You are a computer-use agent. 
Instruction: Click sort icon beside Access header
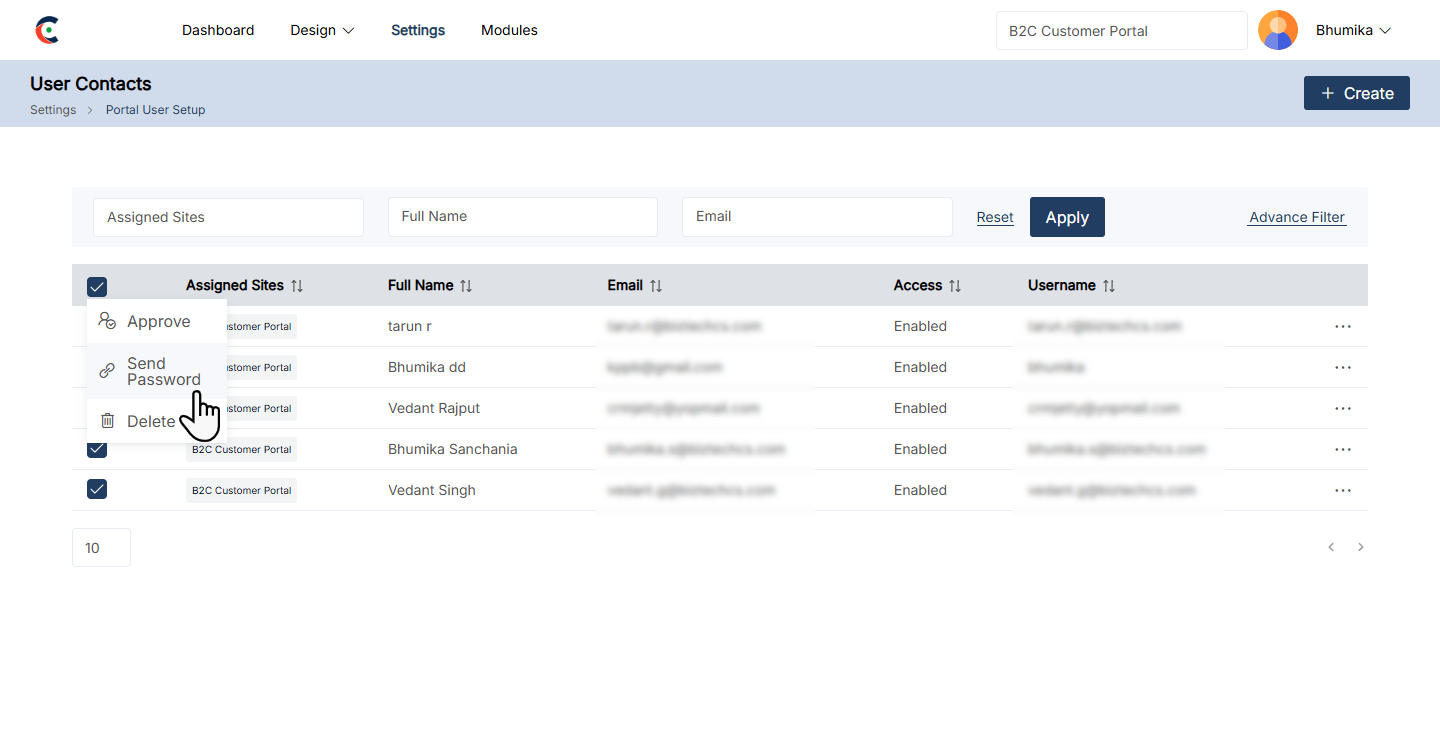pos(955,286)
